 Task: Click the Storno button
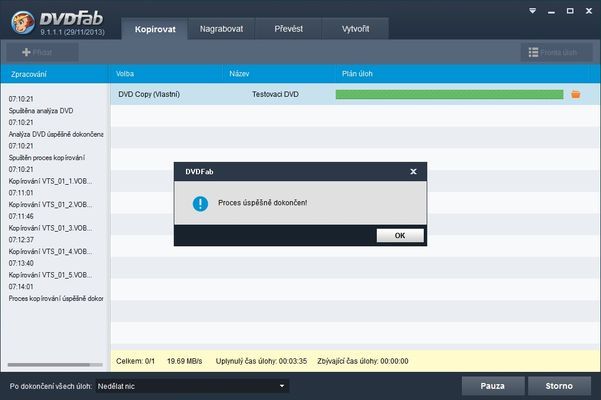(x=559, y=386)
